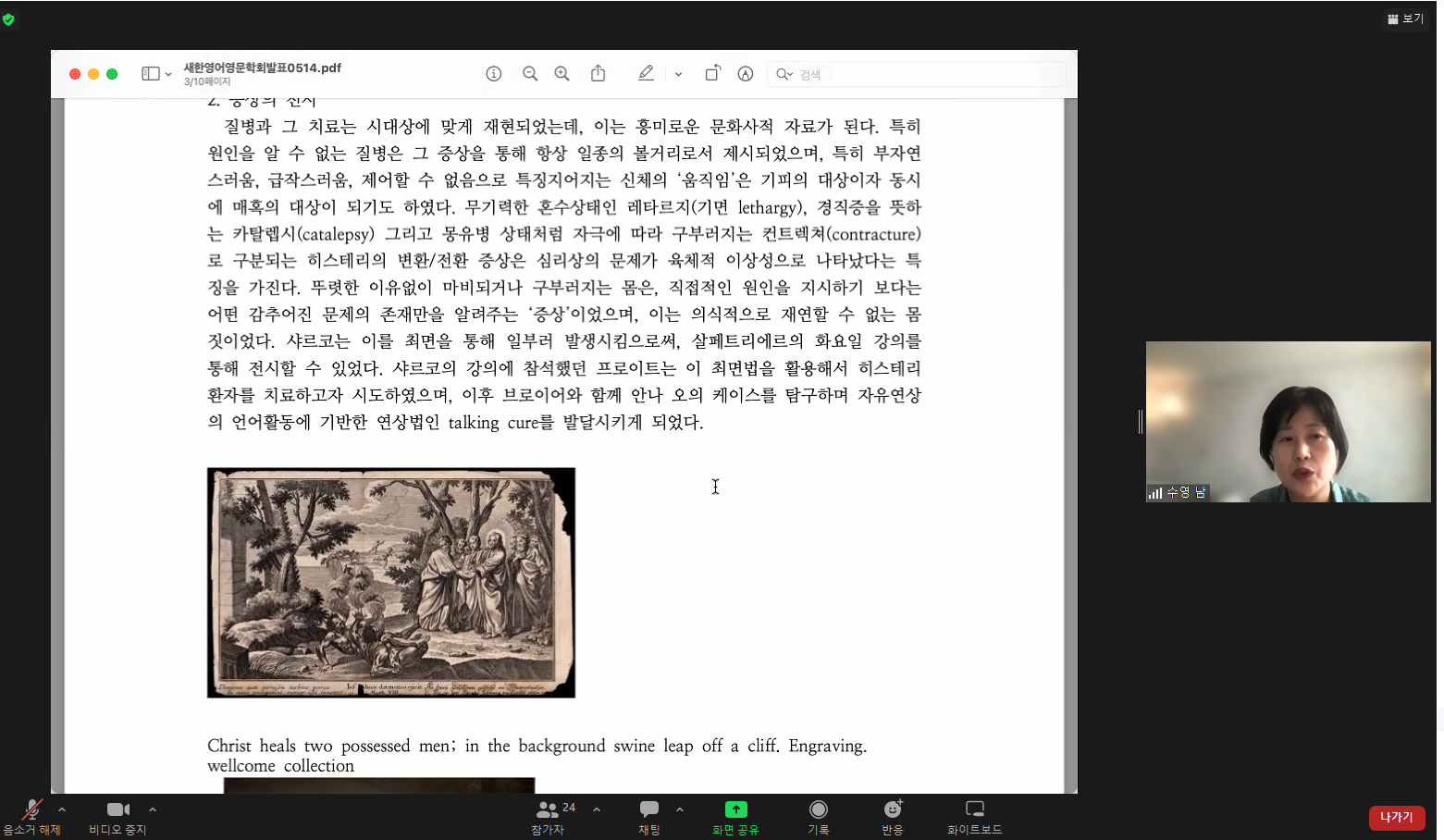Select the highlight pen tool
The image size is (1444, 840).
[646, 74]
